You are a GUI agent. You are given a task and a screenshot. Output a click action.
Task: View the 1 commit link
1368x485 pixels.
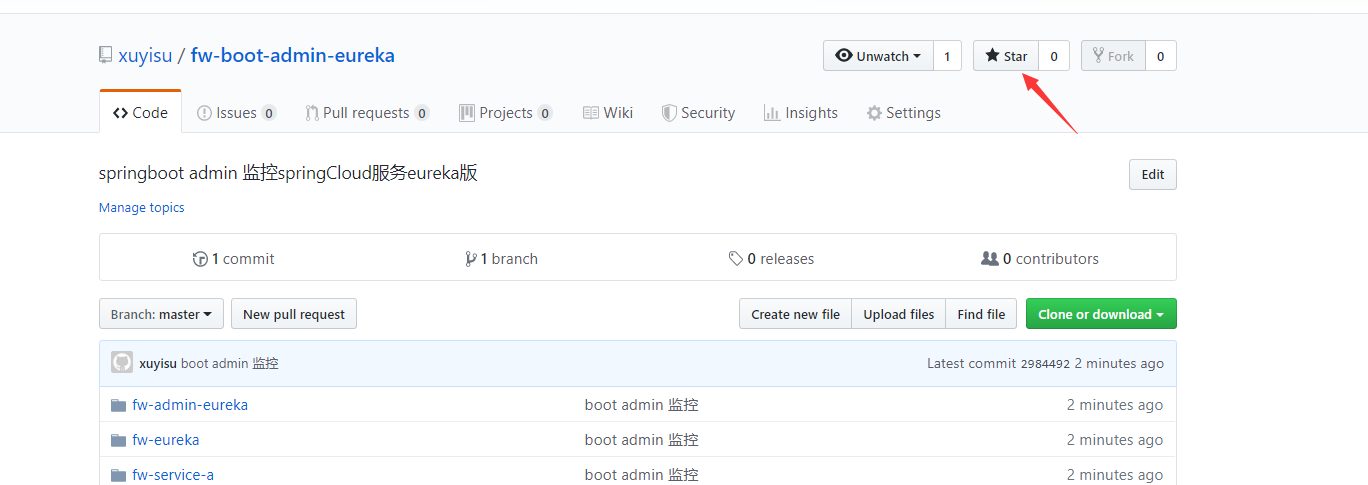point(234,259)
